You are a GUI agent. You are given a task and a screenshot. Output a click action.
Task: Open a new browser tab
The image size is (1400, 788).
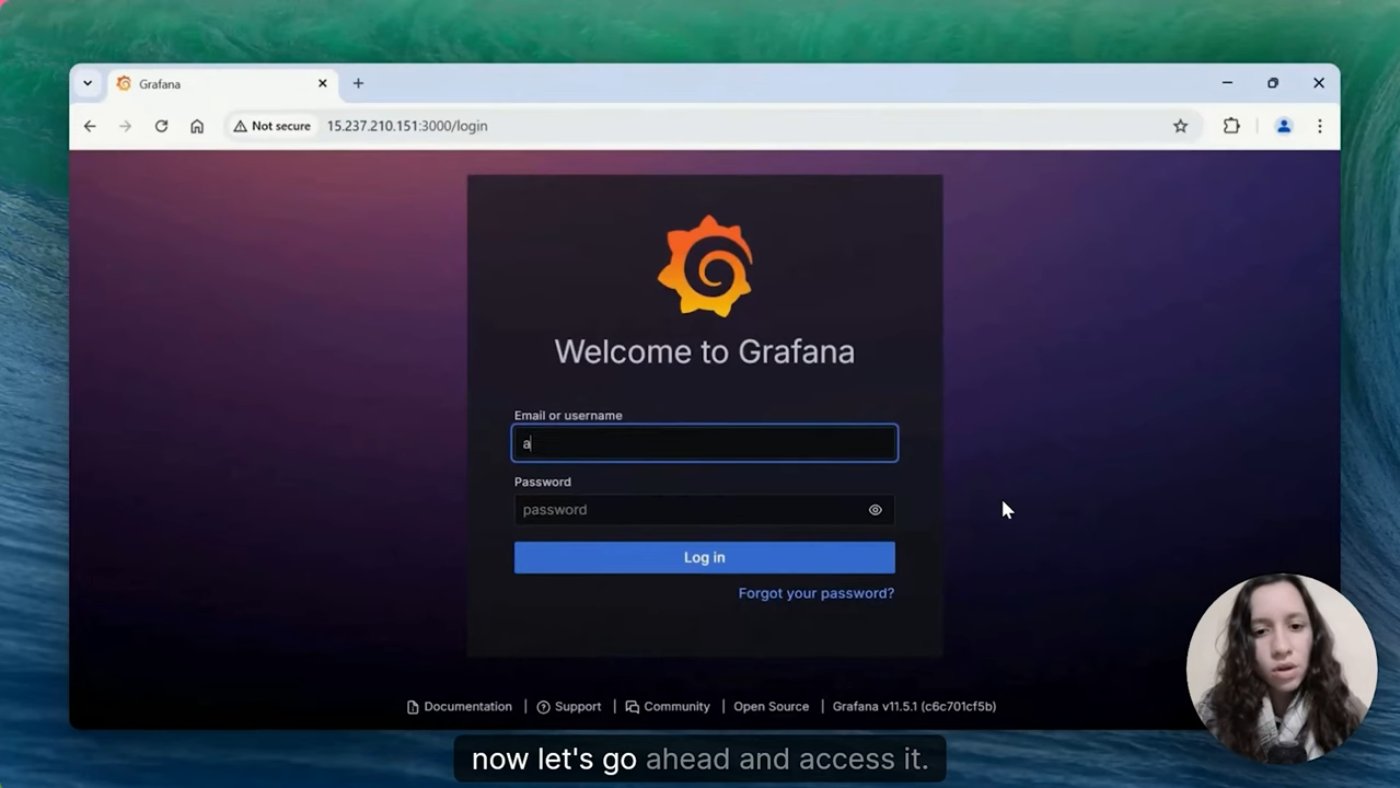358,84
